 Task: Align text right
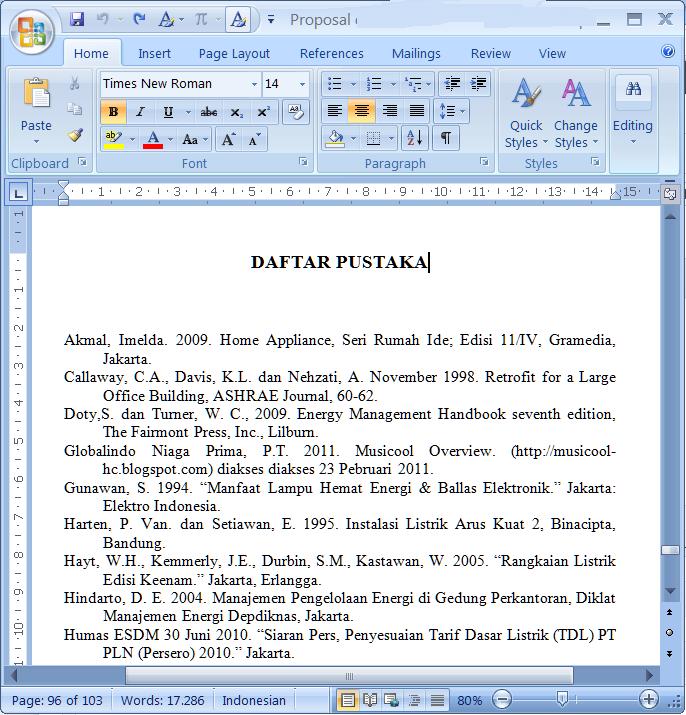pos(390,111)
